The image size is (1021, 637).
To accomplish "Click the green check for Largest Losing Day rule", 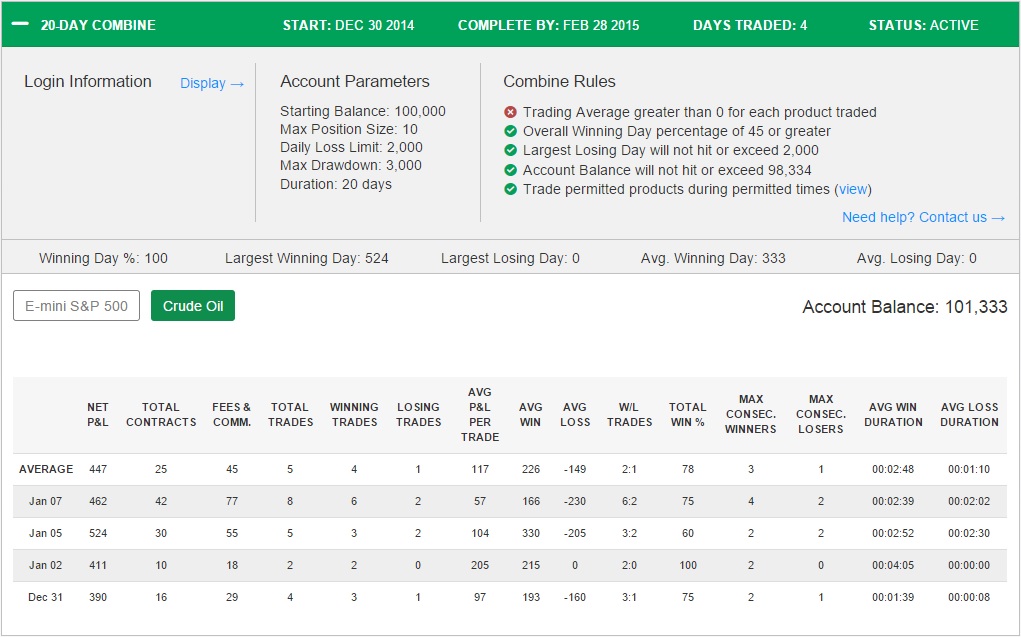I will click(x=510, y=150).
